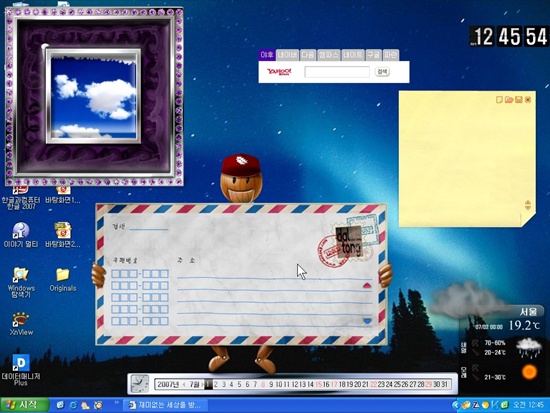Expand hidden system tray icons arrow
The width and height of the screenshot is (550, 413).
coord(455,405)
